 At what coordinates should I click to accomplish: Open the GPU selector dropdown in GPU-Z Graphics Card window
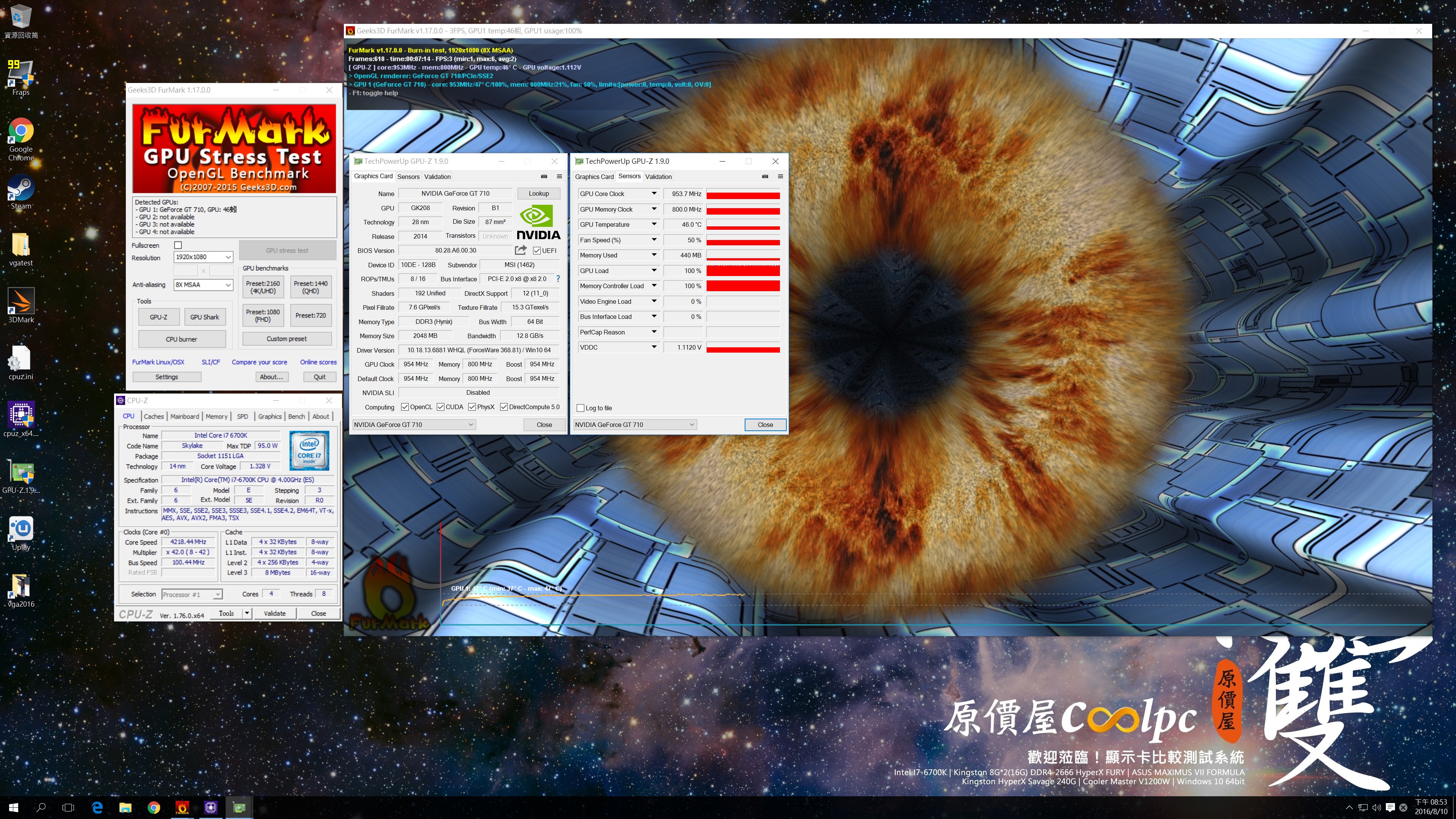pos(414,425)
